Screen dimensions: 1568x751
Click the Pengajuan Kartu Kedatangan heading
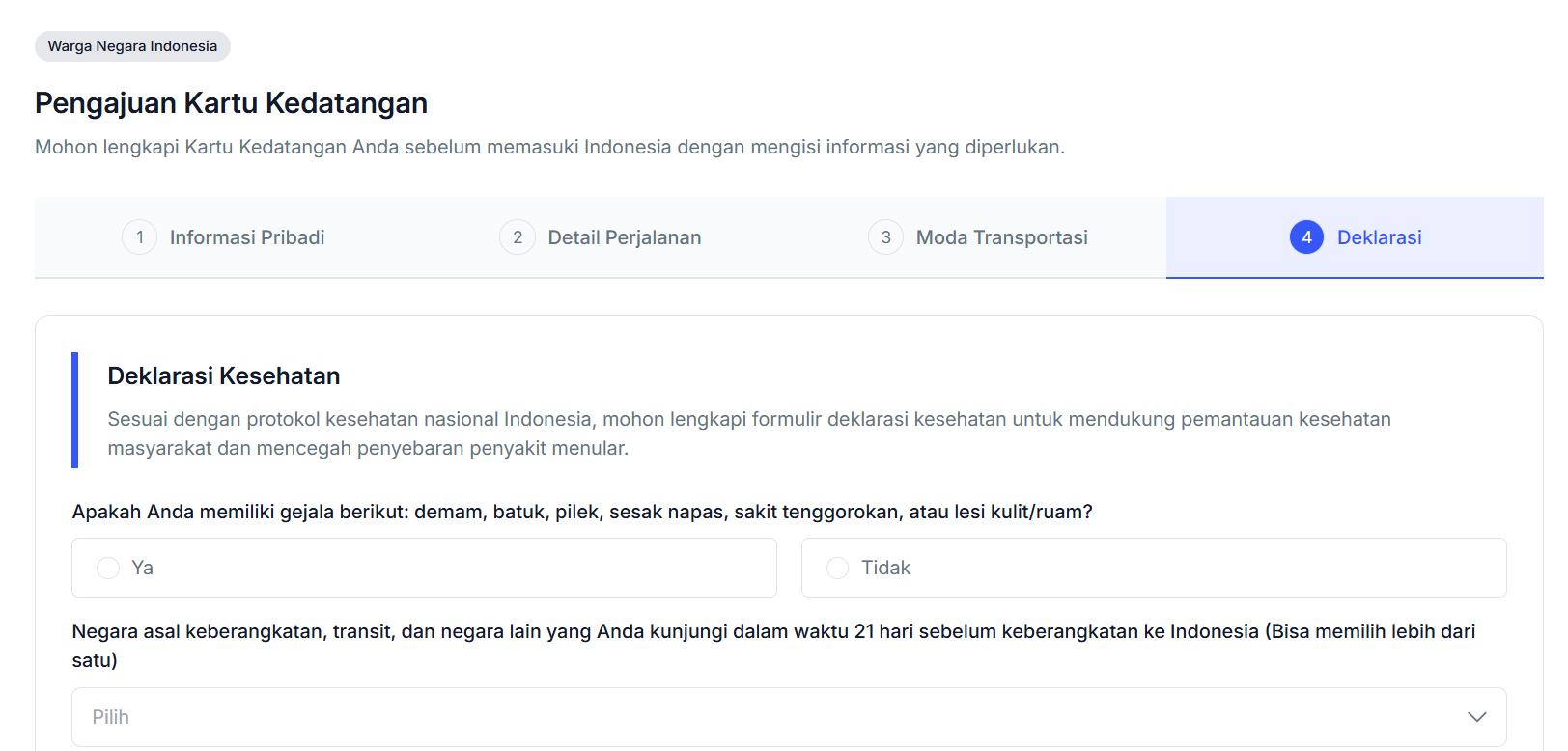(231, 103)
